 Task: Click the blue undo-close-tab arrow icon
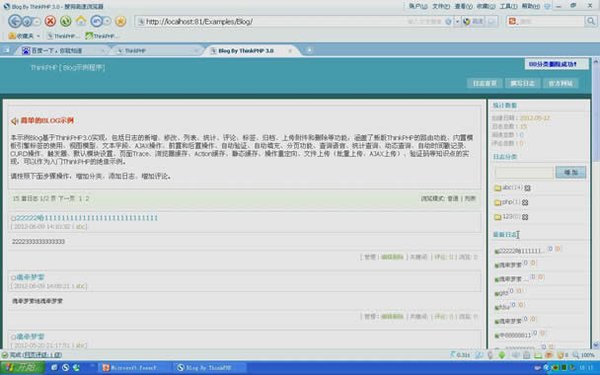pos(96,21)
